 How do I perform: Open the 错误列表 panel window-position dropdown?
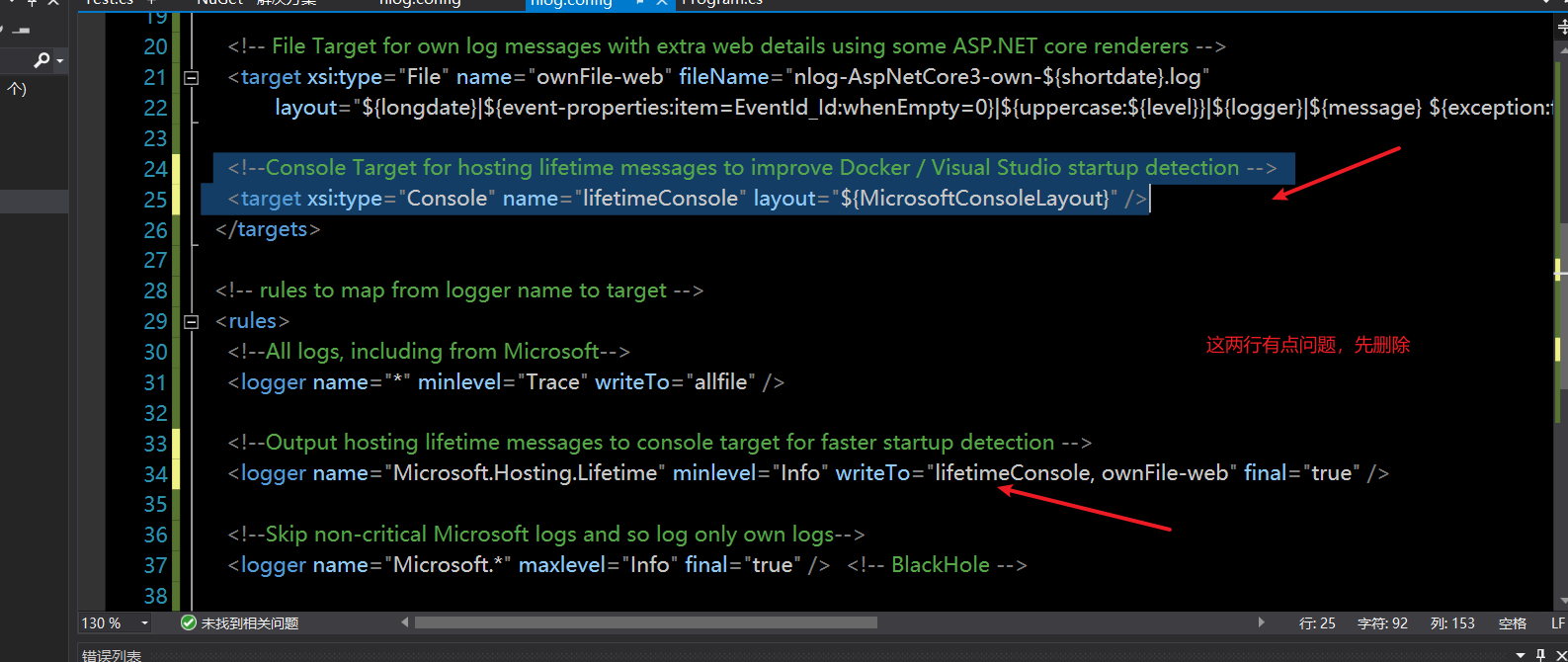[1520, 655]
